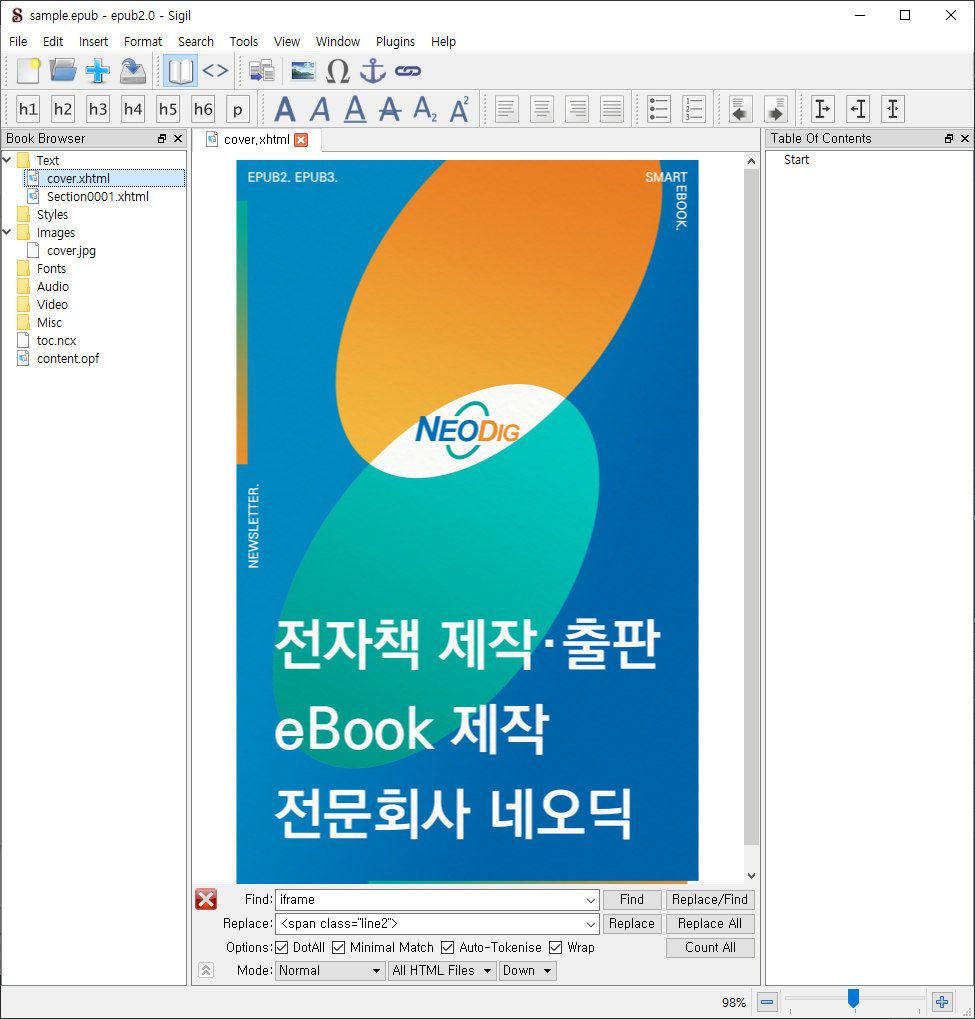Viewport: 975px width, 1019px height.
Task: Open the Replace history dropdown
Action: (590, 924)
